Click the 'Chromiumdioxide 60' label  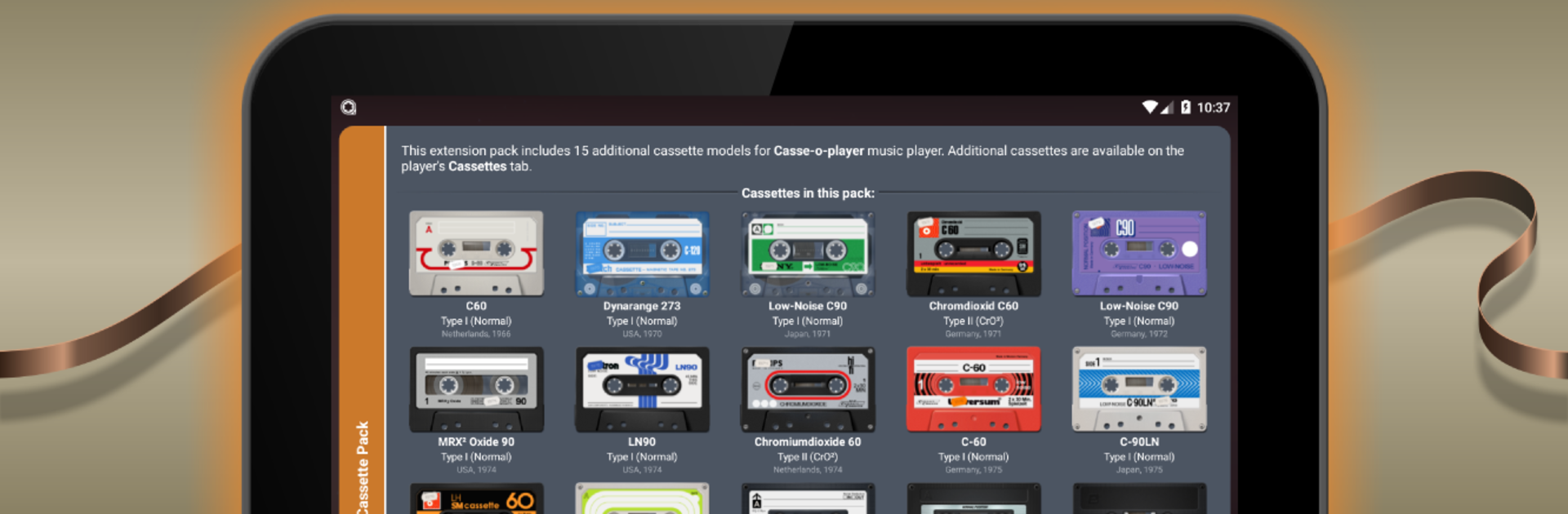point(808,441)
